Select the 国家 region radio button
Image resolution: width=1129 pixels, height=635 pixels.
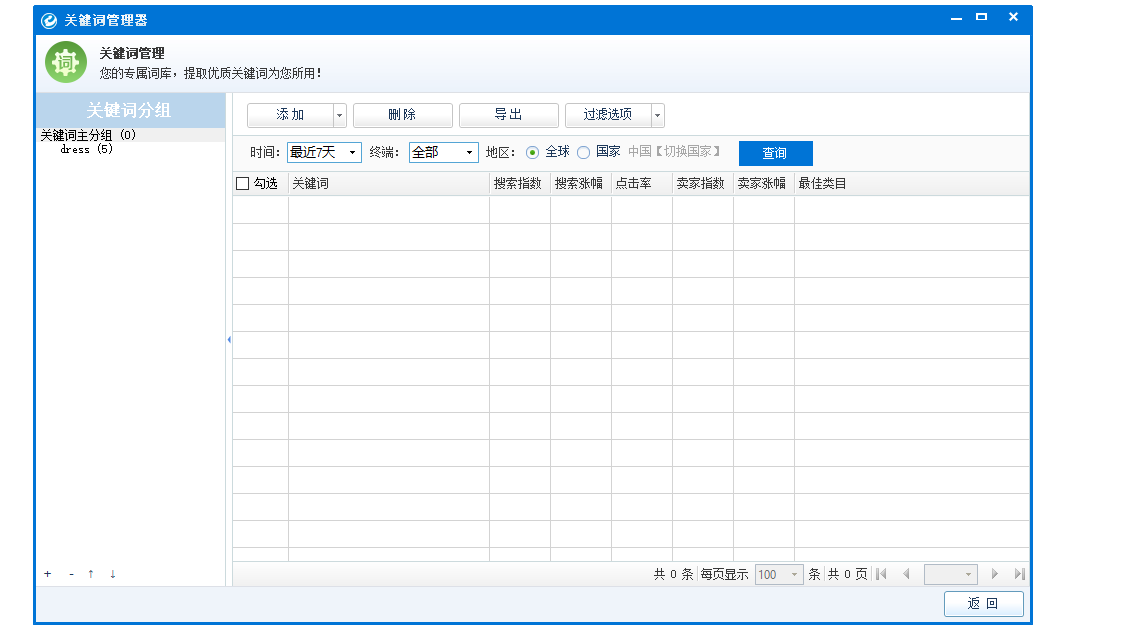click(x=583, y=153)
